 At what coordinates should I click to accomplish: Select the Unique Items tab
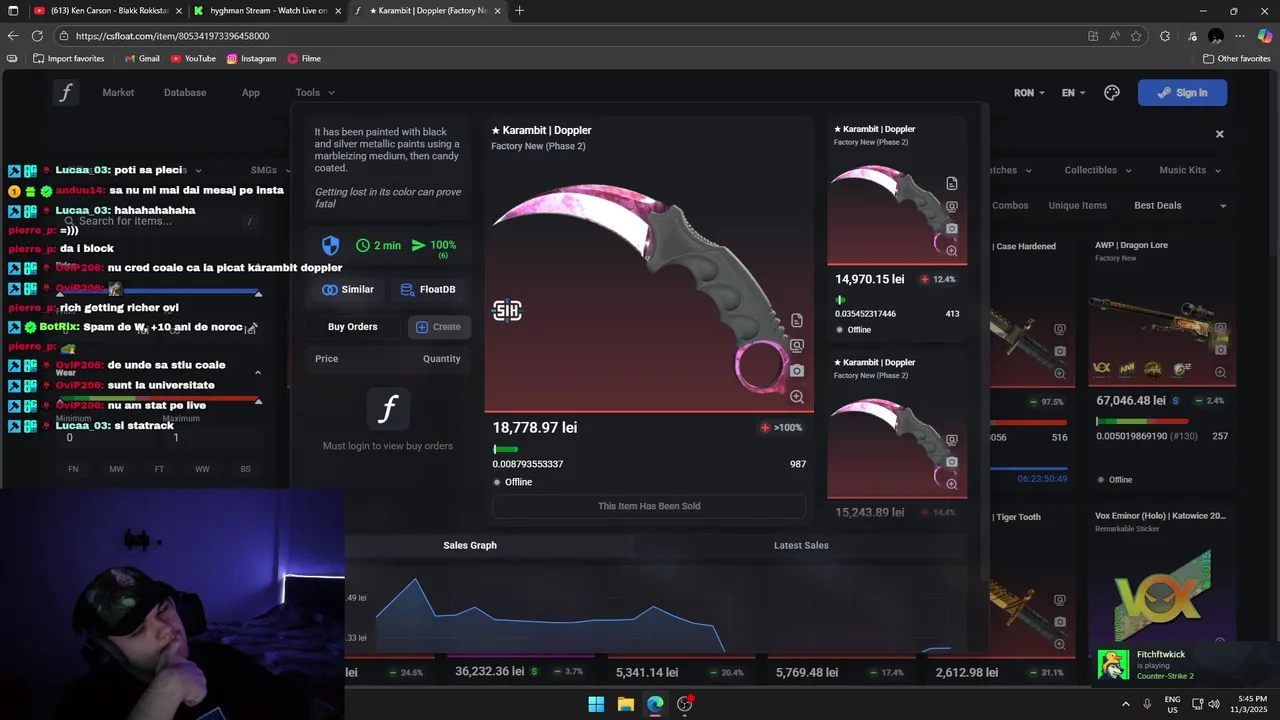point(1077,206)
